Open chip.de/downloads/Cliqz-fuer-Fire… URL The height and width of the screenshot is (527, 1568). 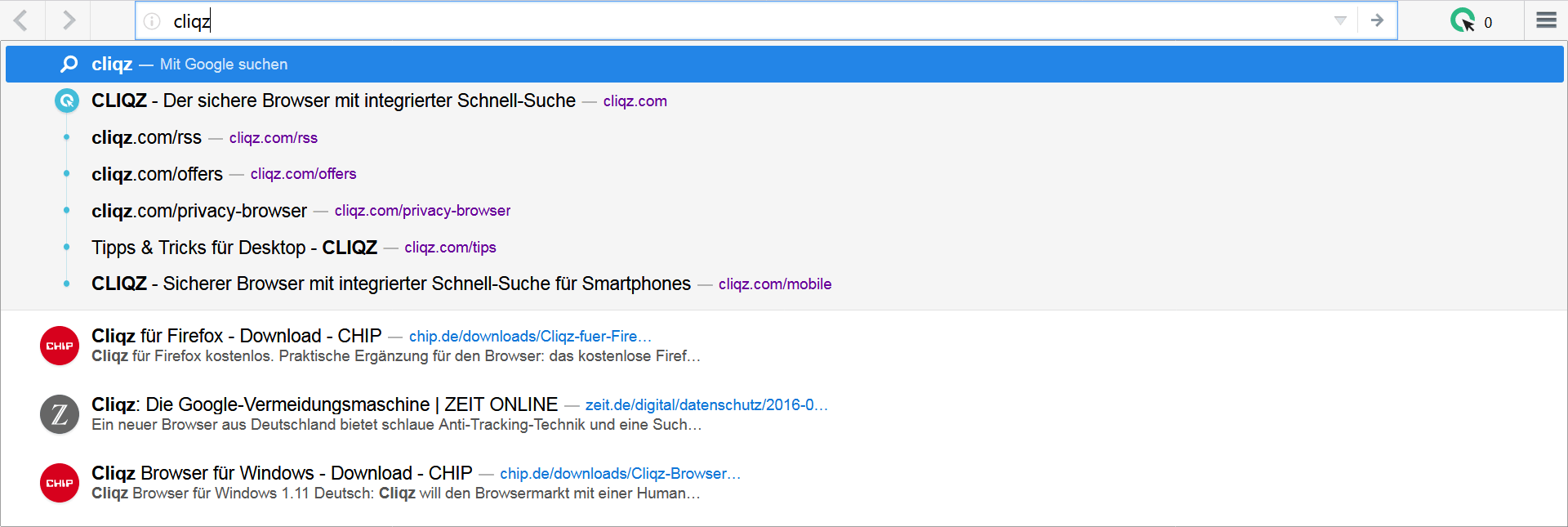[530, 337]
